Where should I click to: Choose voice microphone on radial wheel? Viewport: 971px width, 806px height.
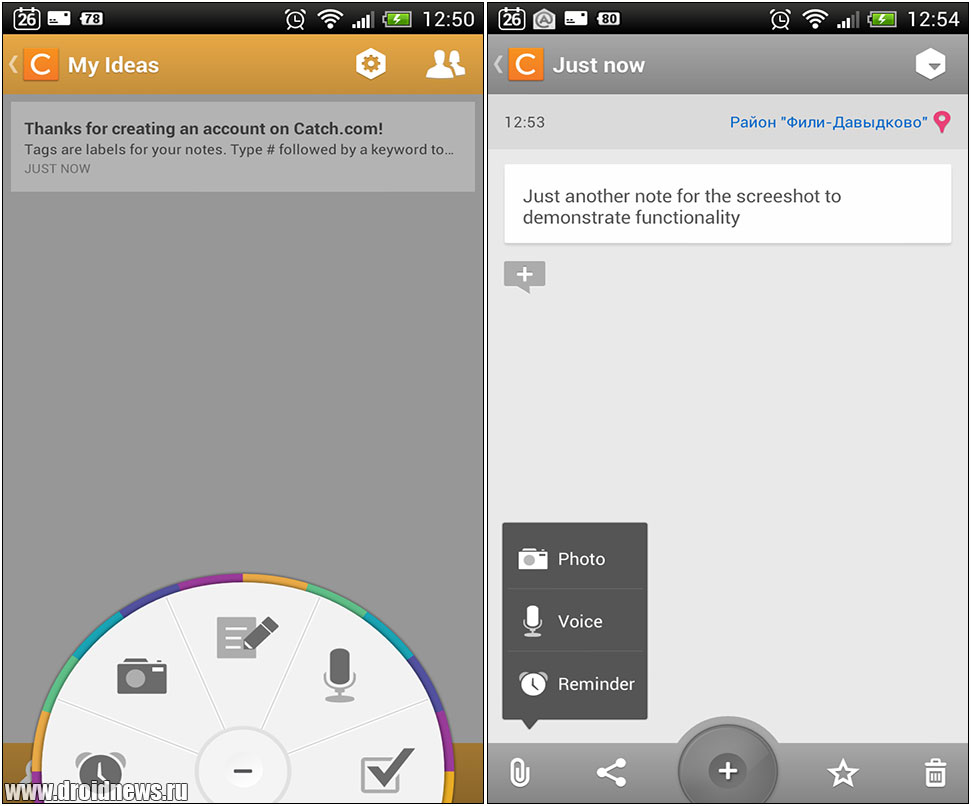click(x=339, y=675)
